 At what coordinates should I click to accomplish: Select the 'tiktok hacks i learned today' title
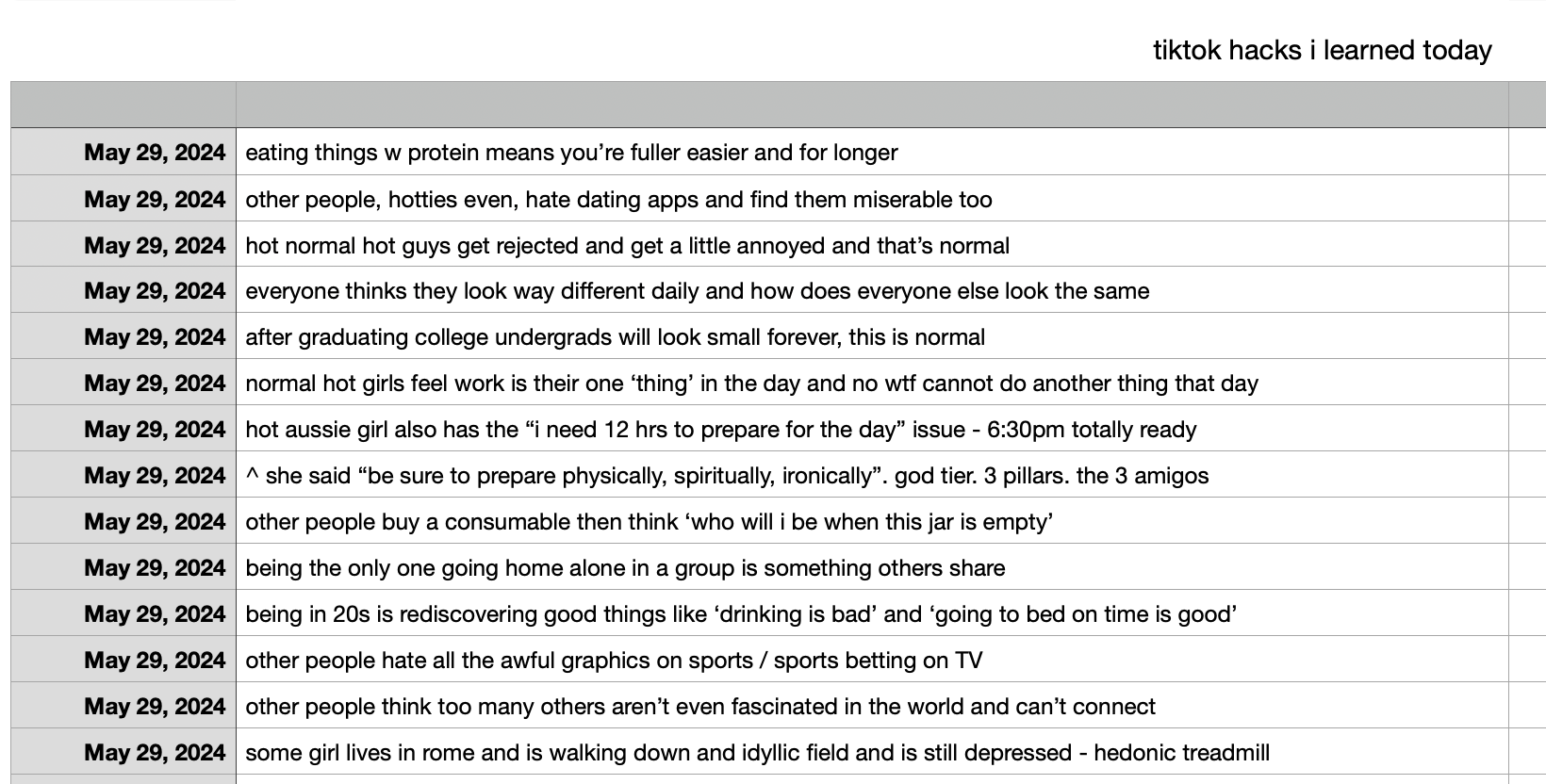pos(1322,50)
